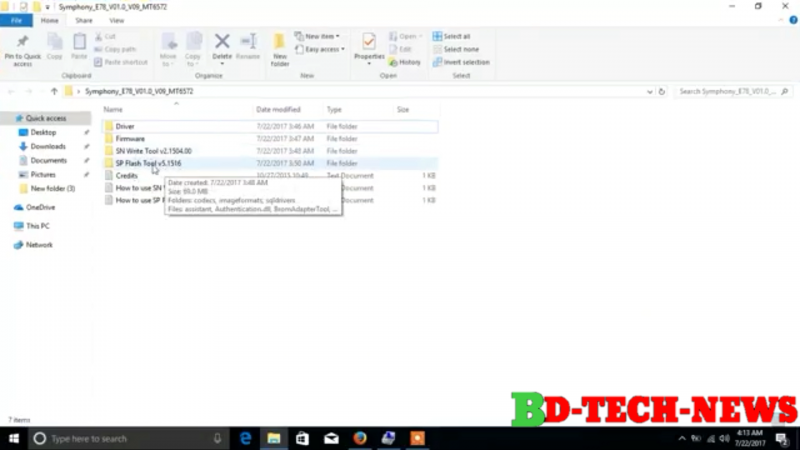Image resolution: width=800 pixels, height=450 pixels.
Task: Click the address bar path
Action: (139, 91)
